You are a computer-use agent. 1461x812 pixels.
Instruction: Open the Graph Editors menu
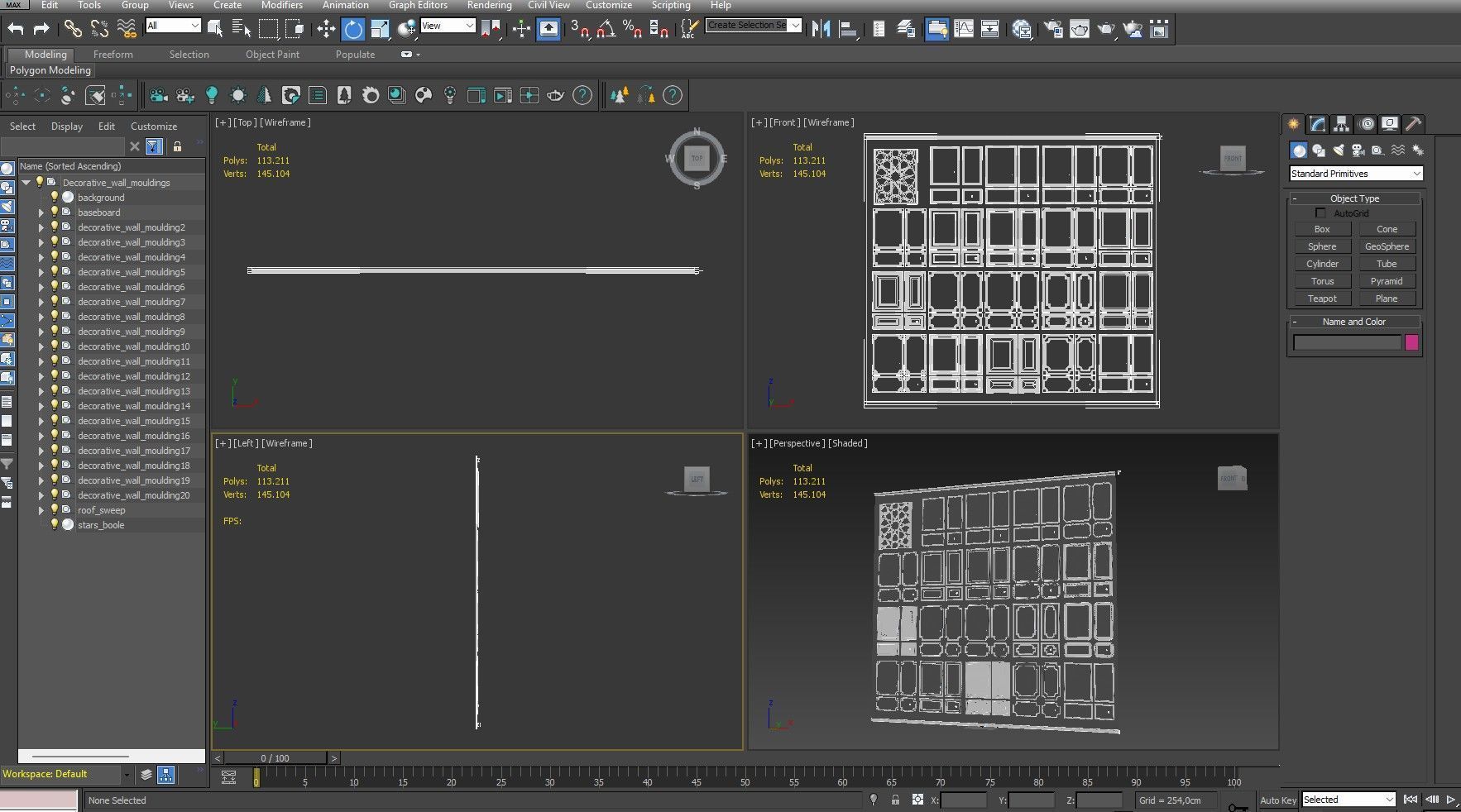click(x=418, y=5)
